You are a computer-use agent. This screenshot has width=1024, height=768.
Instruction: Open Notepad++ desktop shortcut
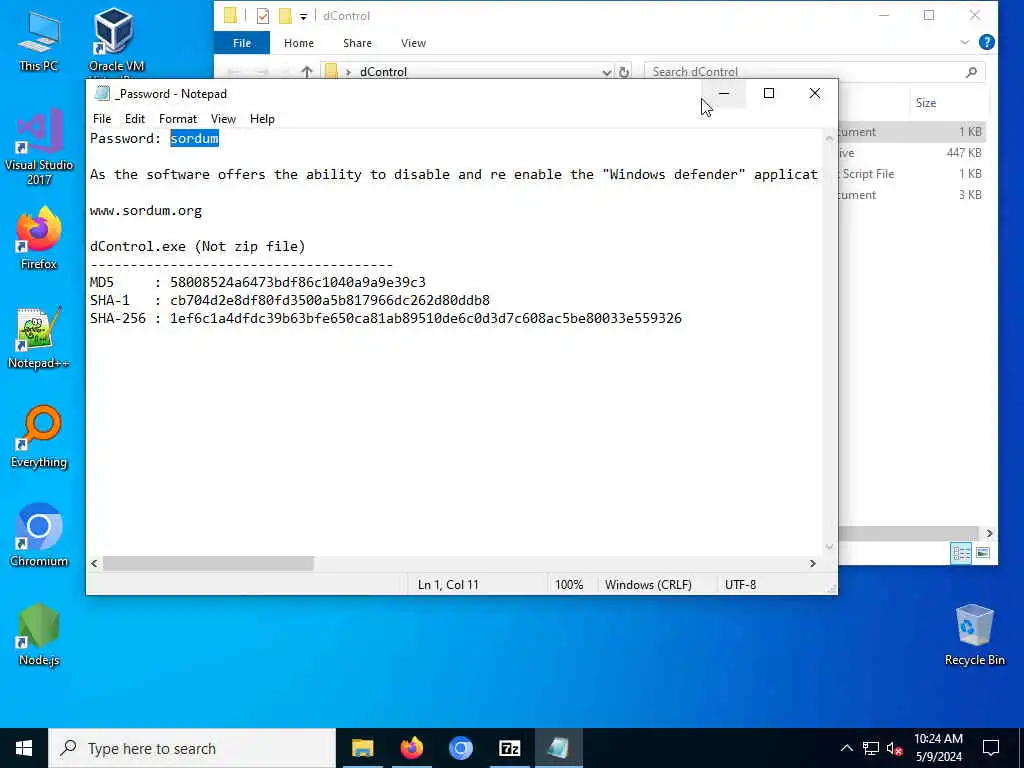pos(39,338)
